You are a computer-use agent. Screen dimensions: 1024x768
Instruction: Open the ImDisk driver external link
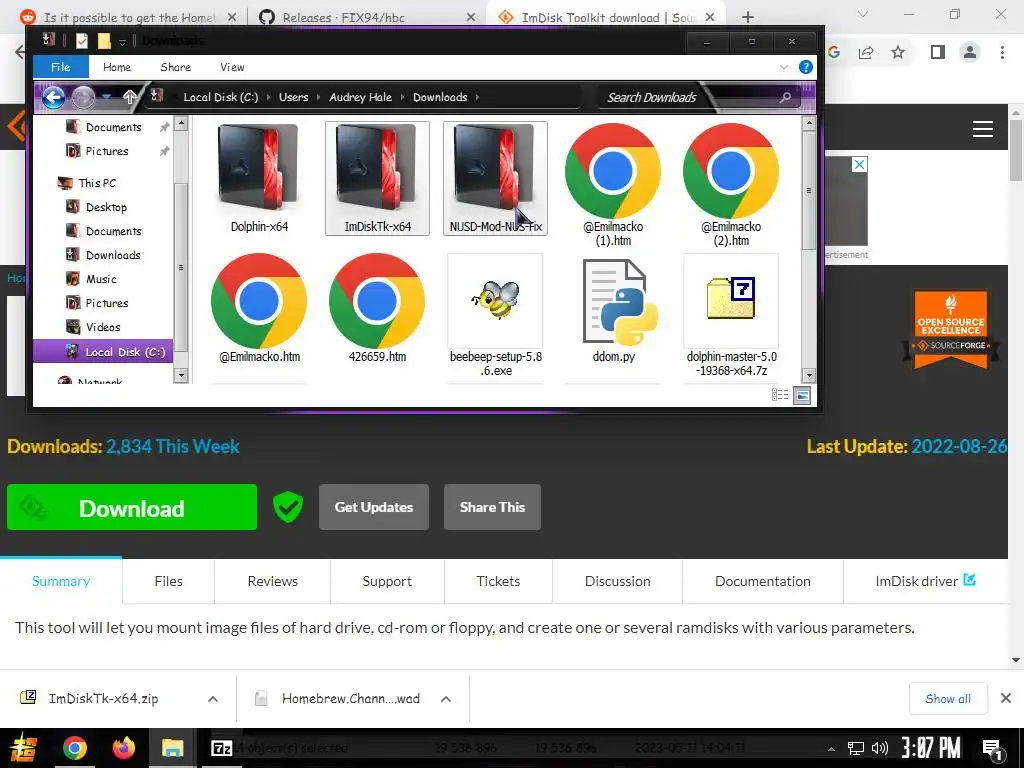click(925, 581)
